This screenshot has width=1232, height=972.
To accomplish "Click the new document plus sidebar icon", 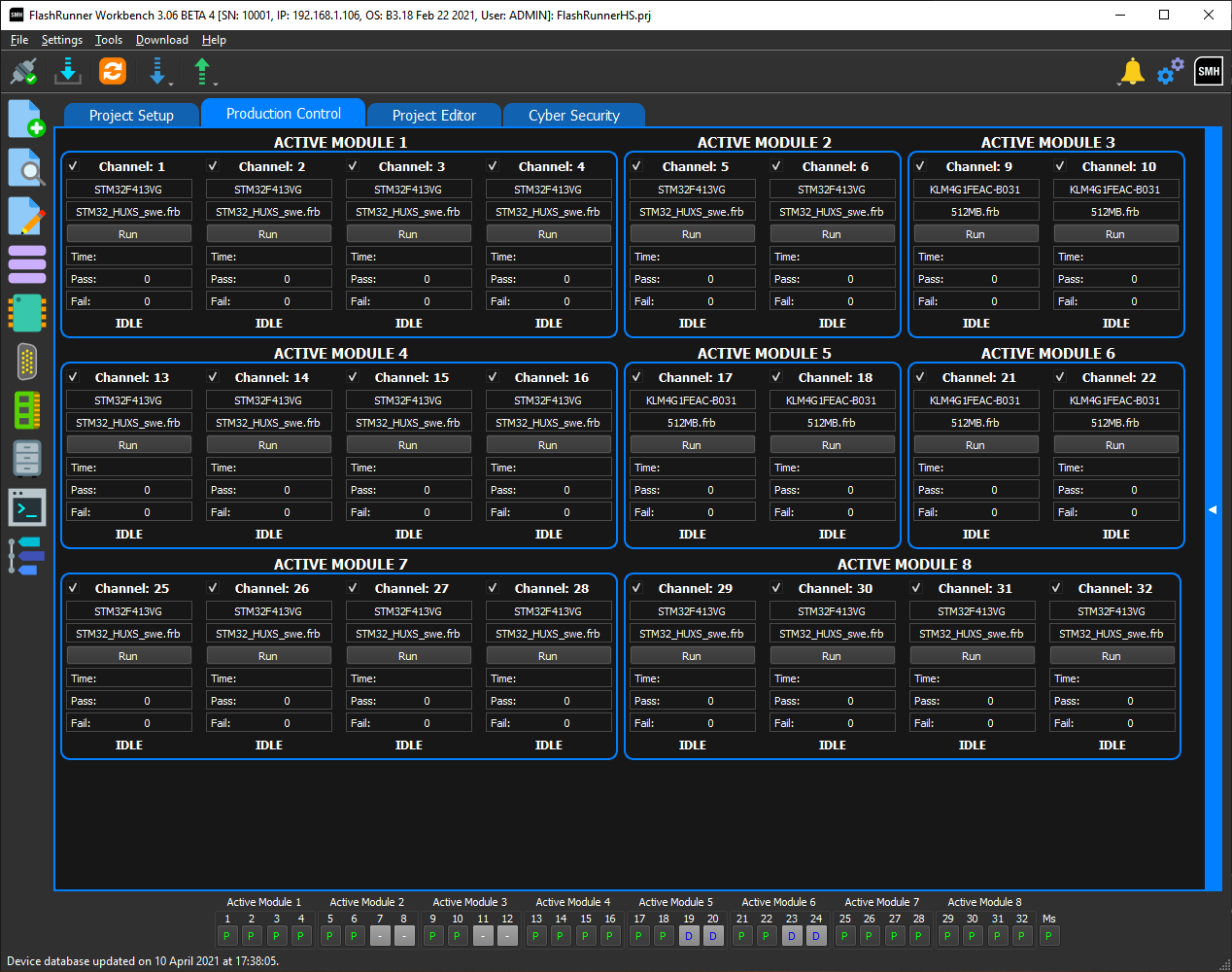I will pos(26,119).
